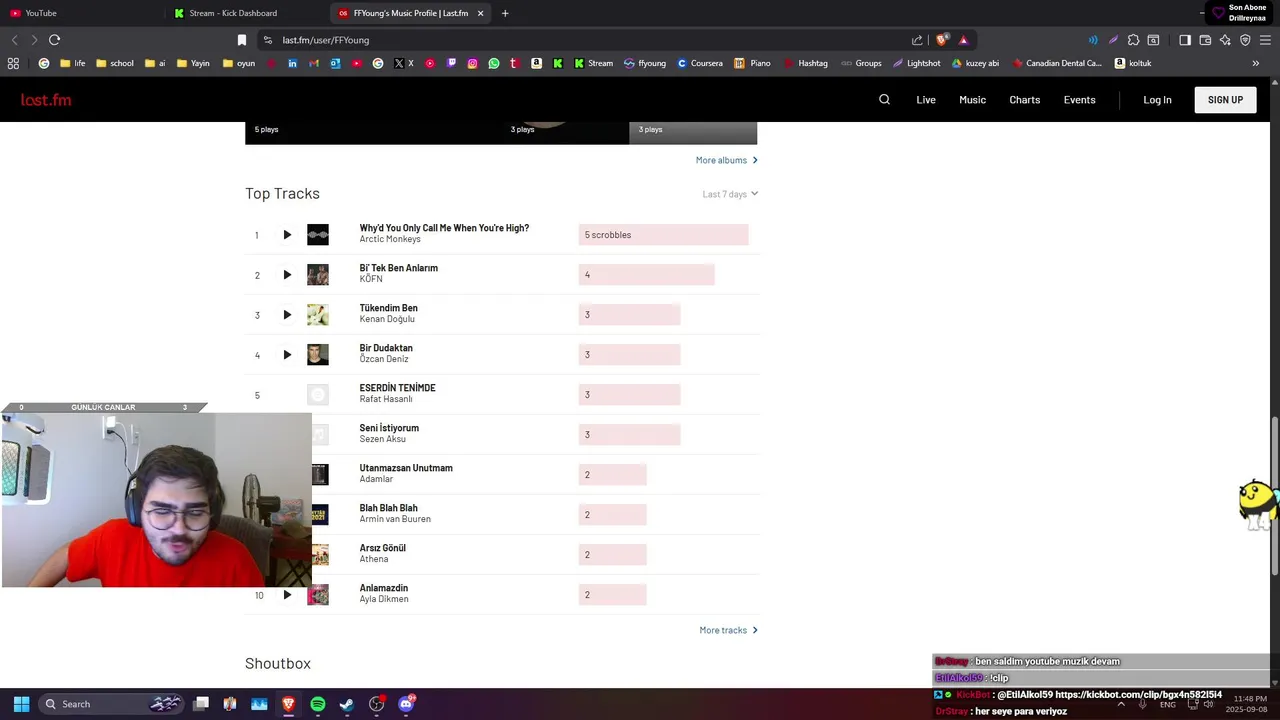
Task: Play the track Bir Dudaktan
Action: pos(287,355)
